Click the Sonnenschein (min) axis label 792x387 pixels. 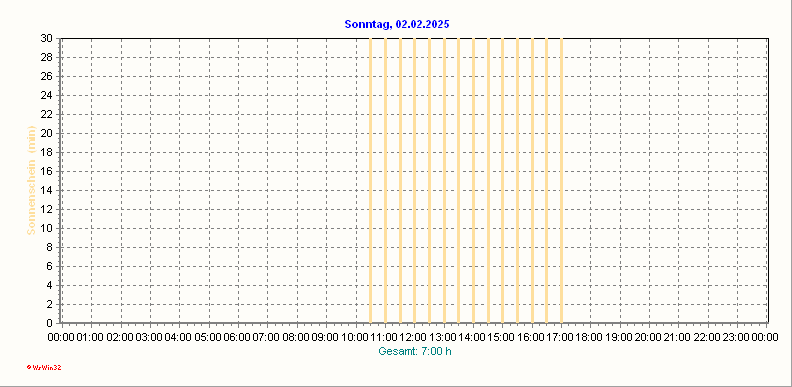(31, 180)
